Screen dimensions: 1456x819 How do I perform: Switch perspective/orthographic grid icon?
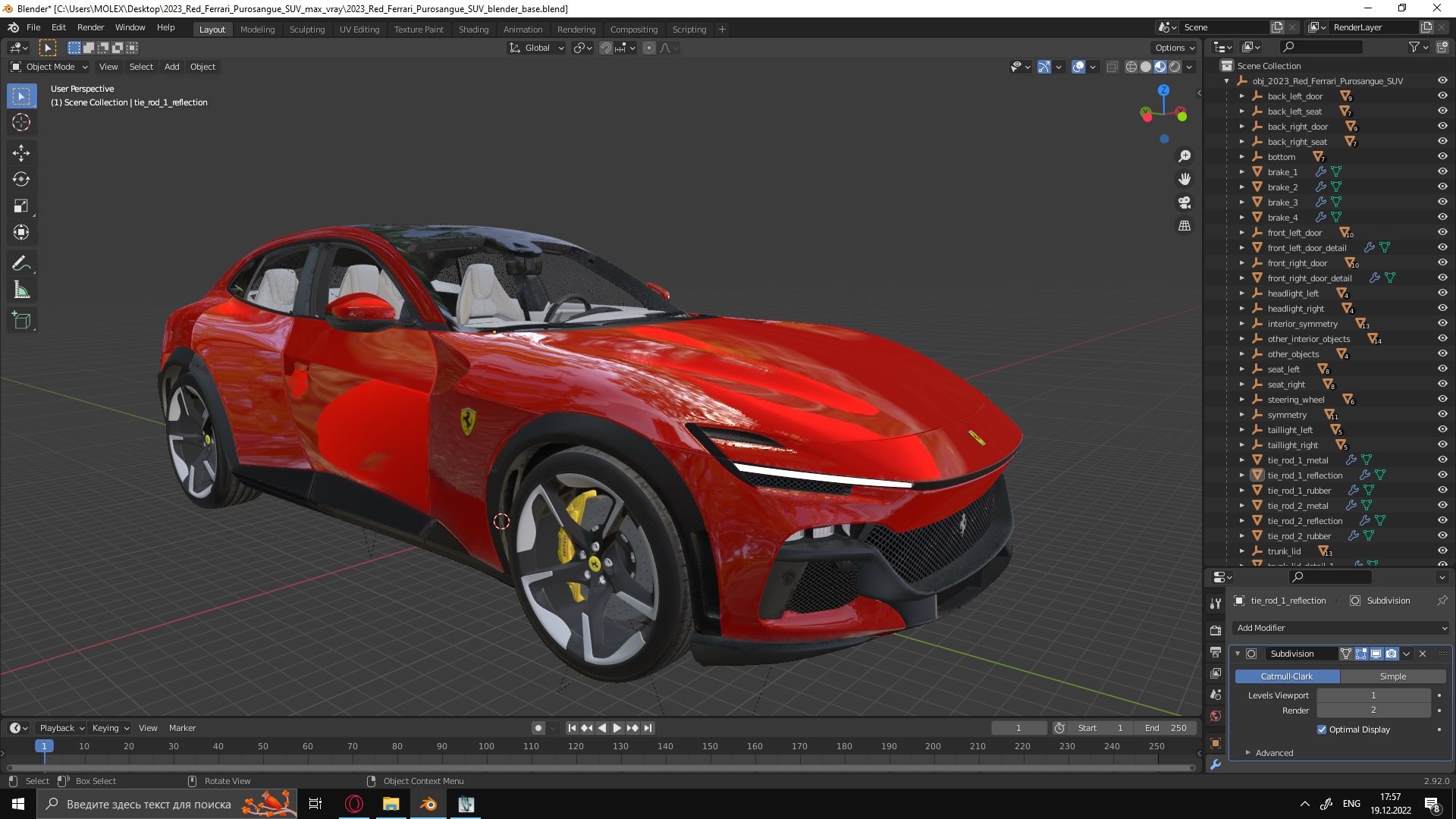[1184, 226]
